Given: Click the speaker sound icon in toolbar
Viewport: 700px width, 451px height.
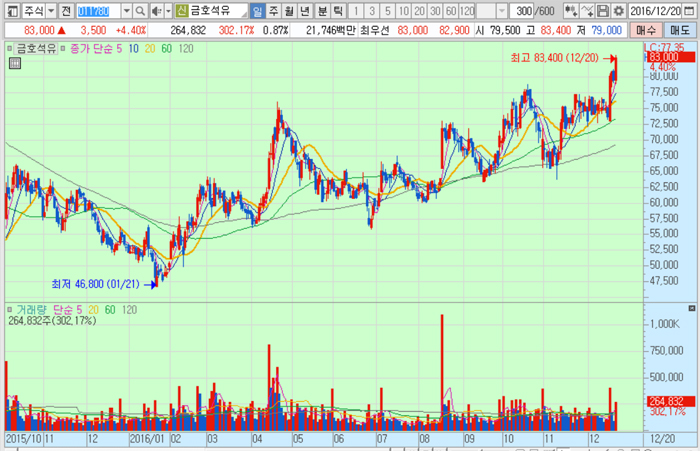Looking at the screenshot, I should point(155,10).
